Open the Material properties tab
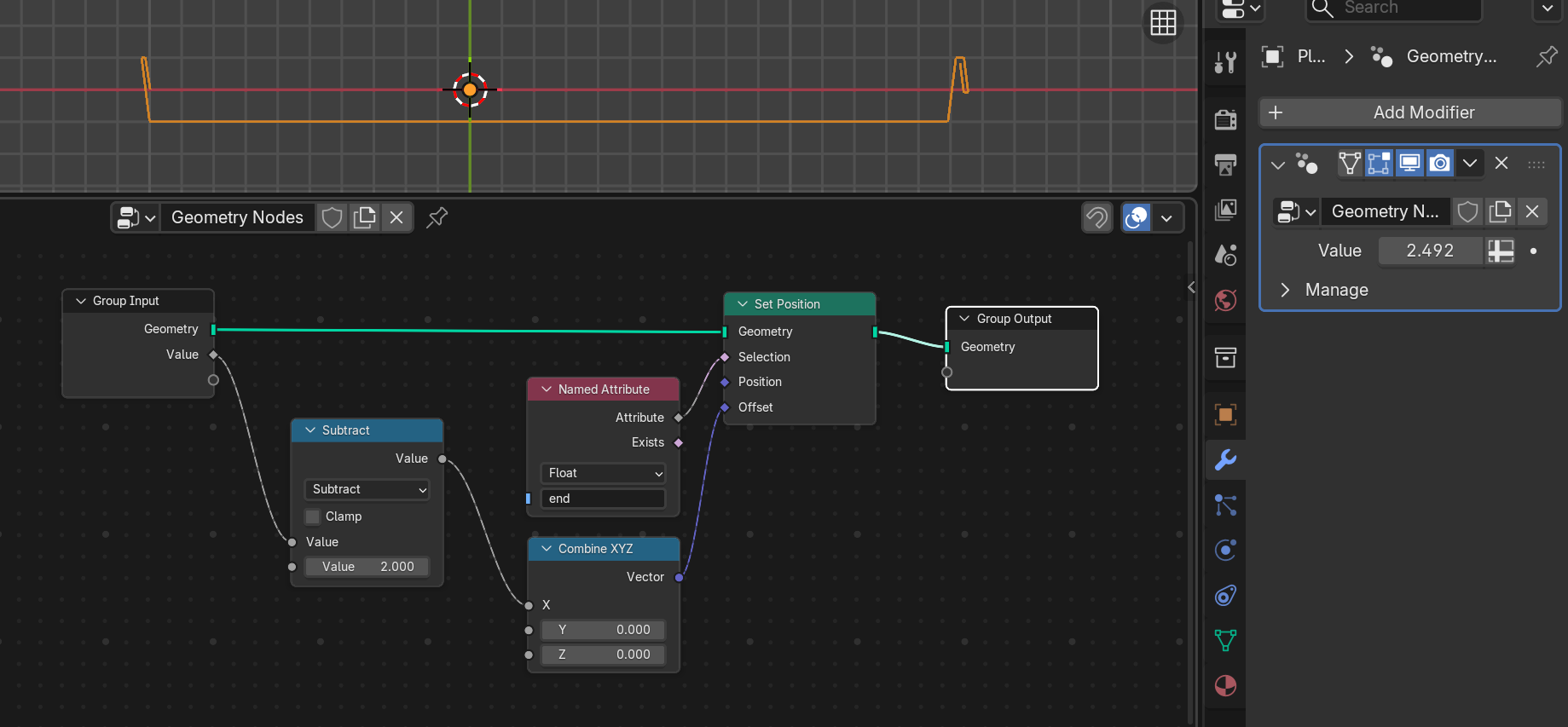 (1225, 686)
